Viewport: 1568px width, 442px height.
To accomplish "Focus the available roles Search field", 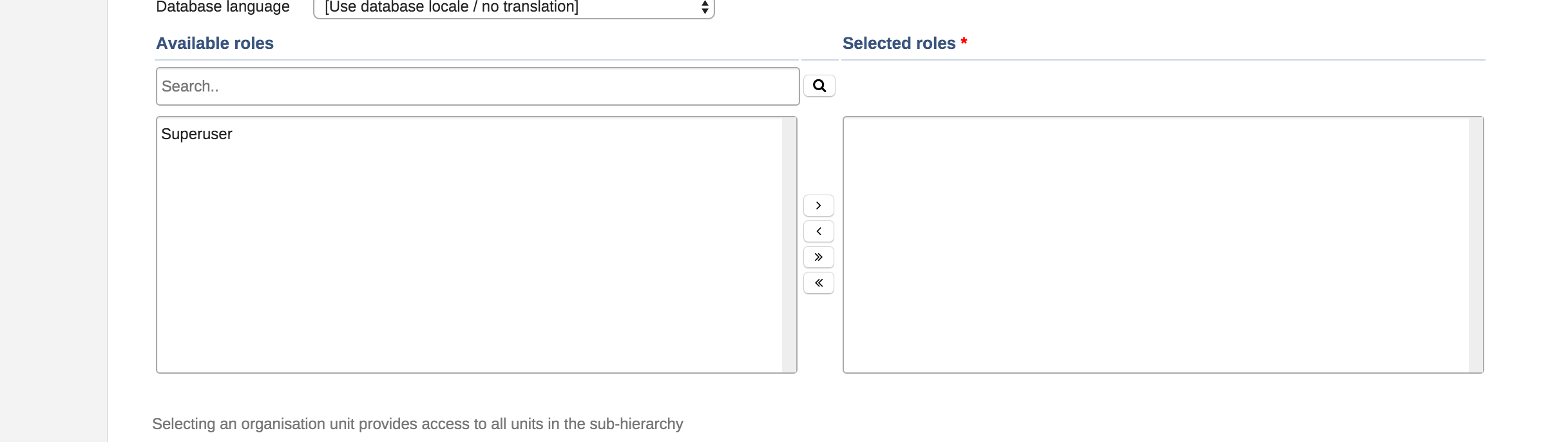I will click(x=477, y=86).
